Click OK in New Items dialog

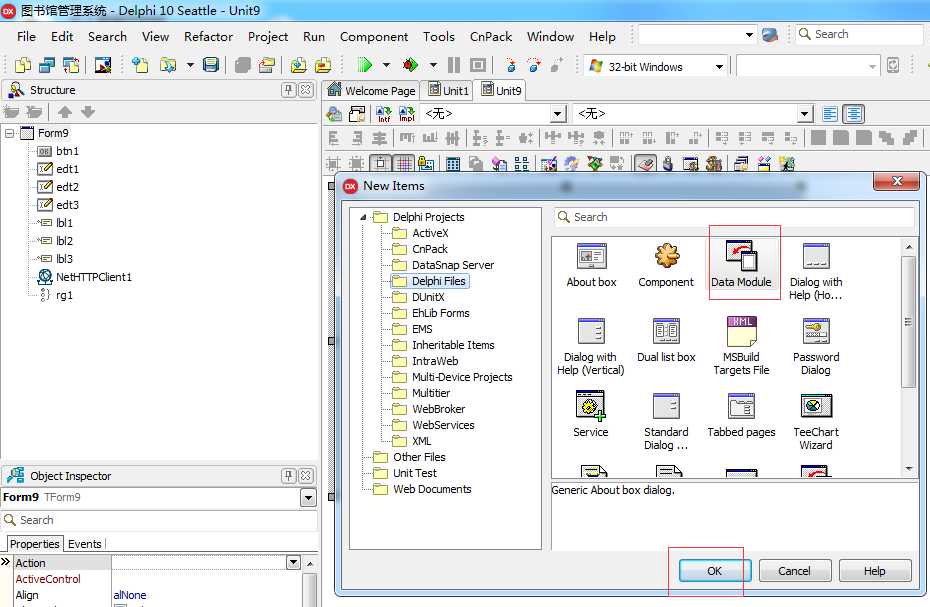click(715, 571)
